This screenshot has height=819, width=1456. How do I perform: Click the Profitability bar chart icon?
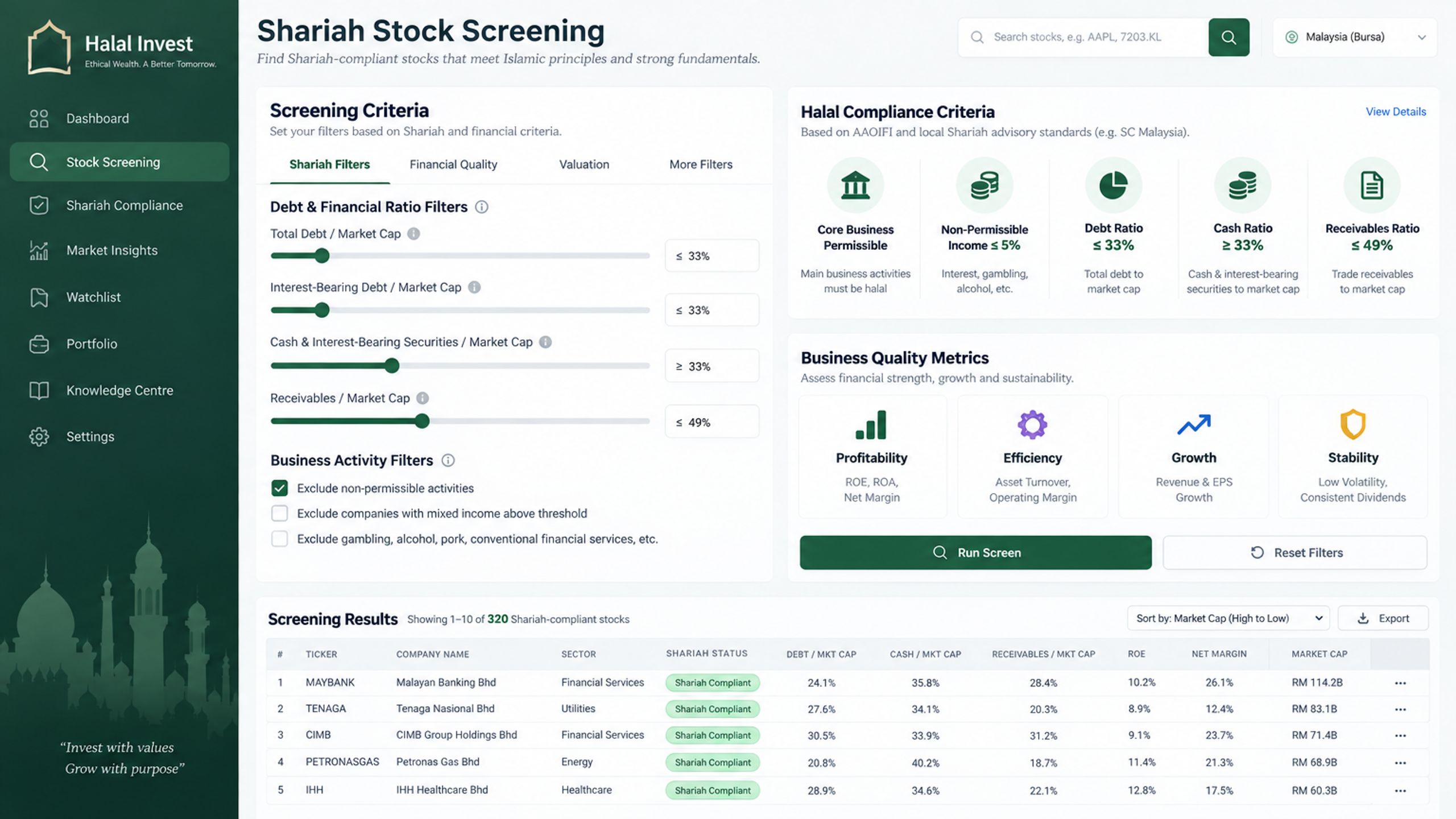871,425
